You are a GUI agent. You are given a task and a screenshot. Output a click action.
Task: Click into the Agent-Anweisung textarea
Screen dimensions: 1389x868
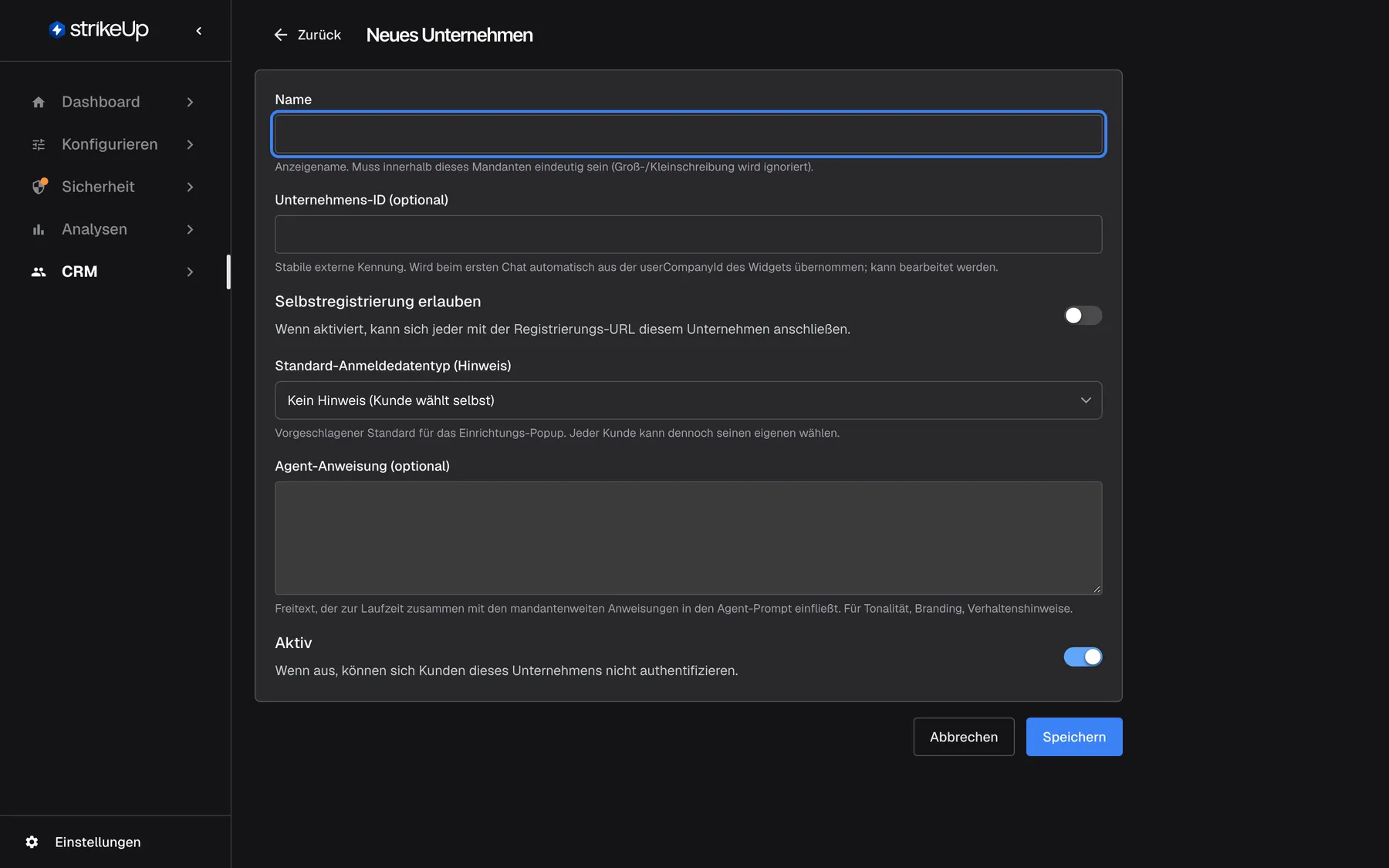point(688,538)
